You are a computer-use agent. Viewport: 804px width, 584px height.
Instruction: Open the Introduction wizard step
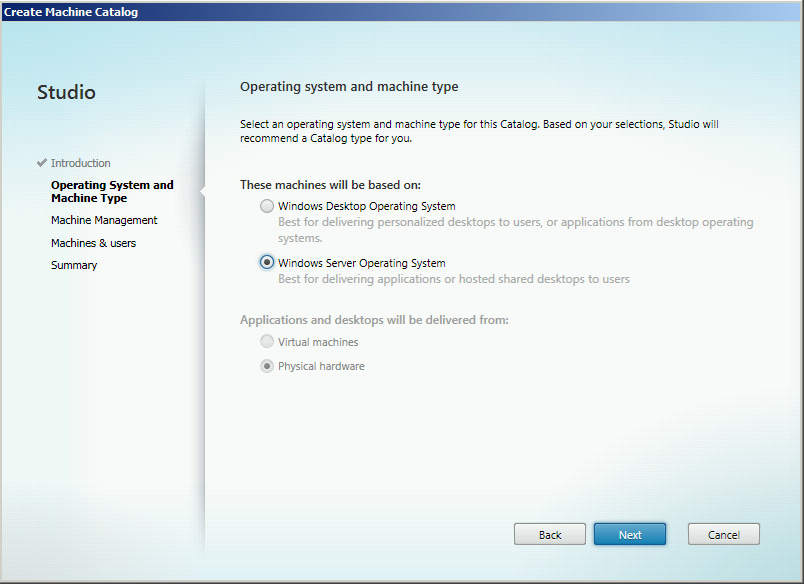pos(81,163)
